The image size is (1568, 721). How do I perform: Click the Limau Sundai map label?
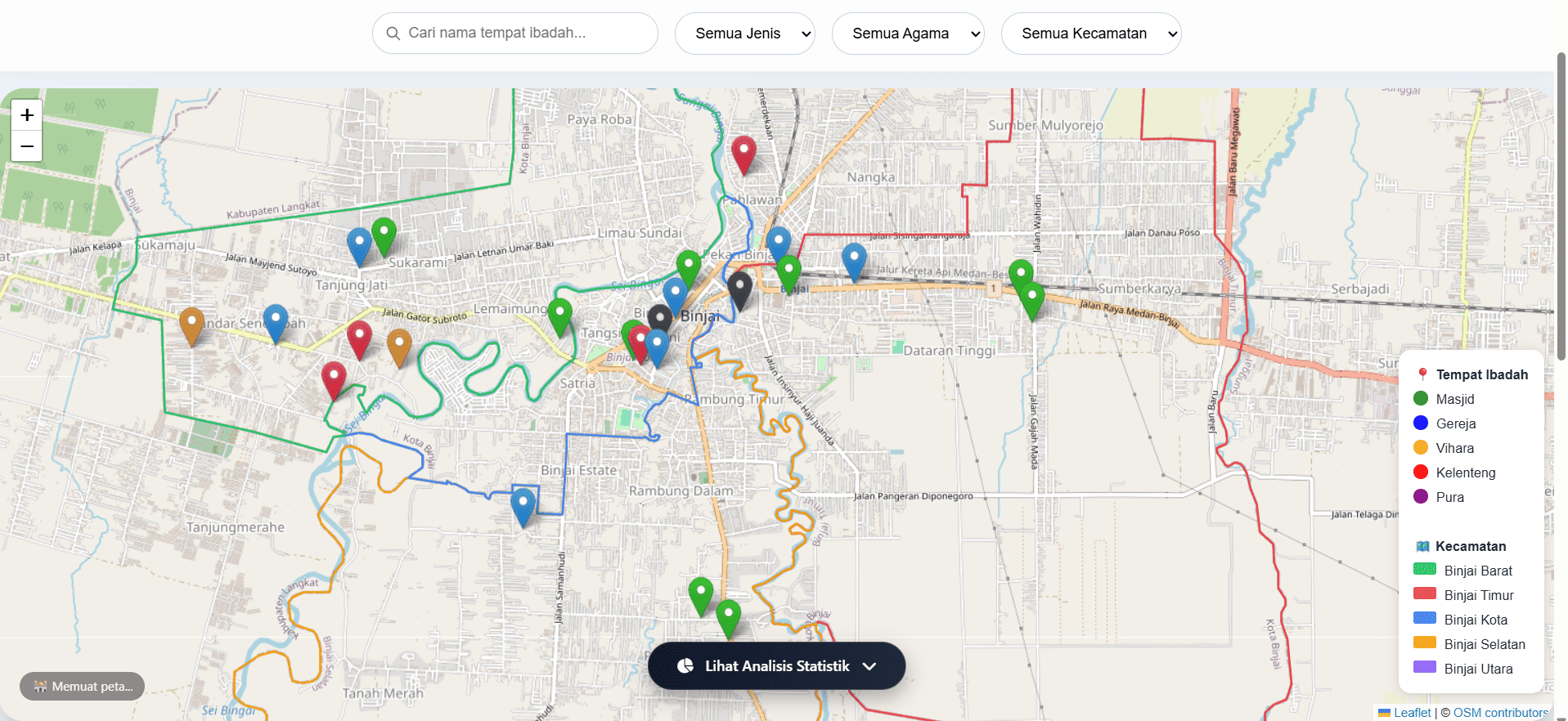(640, 233)
